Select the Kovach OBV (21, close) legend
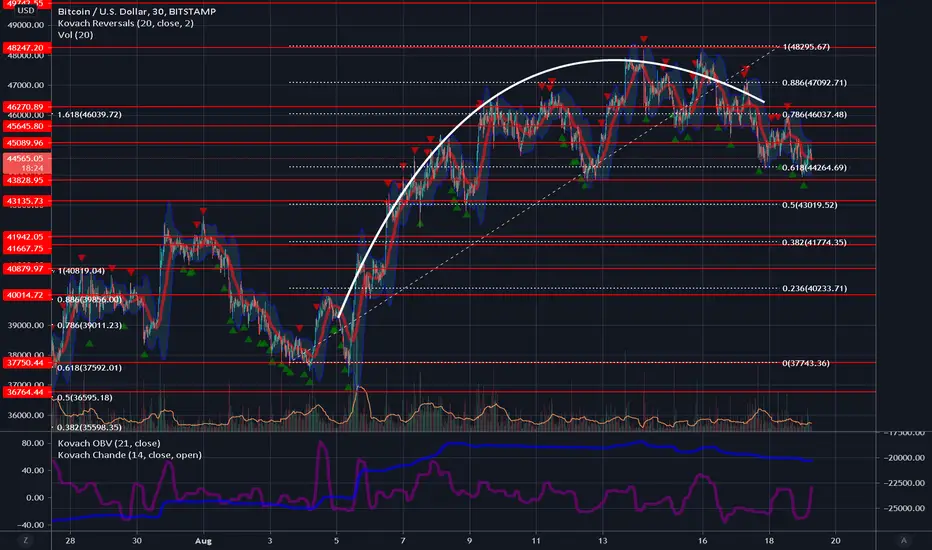Screen dimensions: 932x550 (x=109, y=443)
